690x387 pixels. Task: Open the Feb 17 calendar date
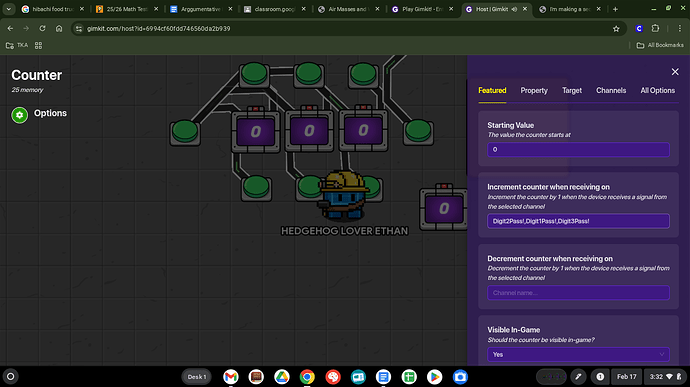[x=626, y=377]
